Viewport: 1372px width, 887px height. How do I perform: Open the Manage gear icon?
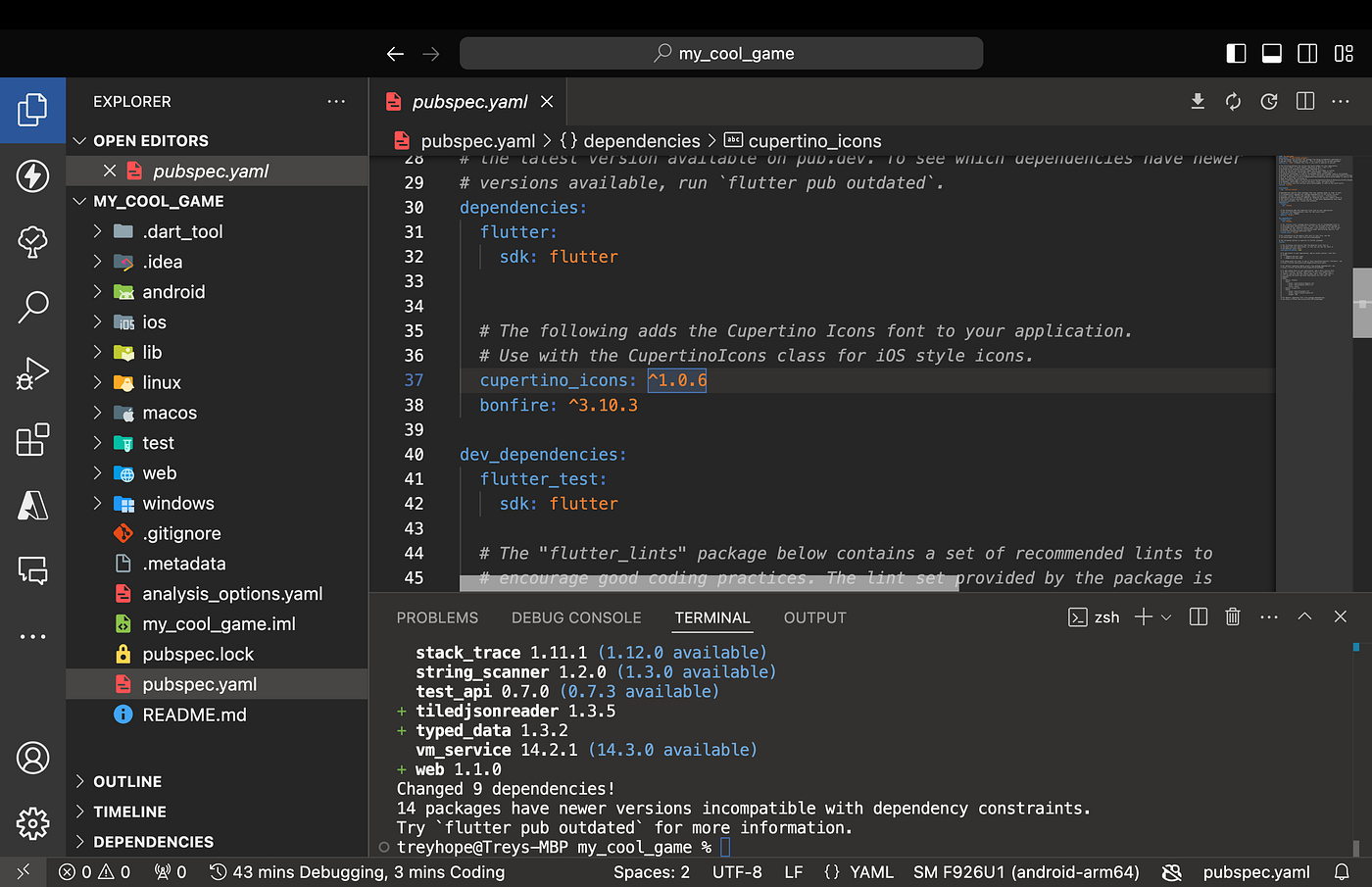pos(32,823)
